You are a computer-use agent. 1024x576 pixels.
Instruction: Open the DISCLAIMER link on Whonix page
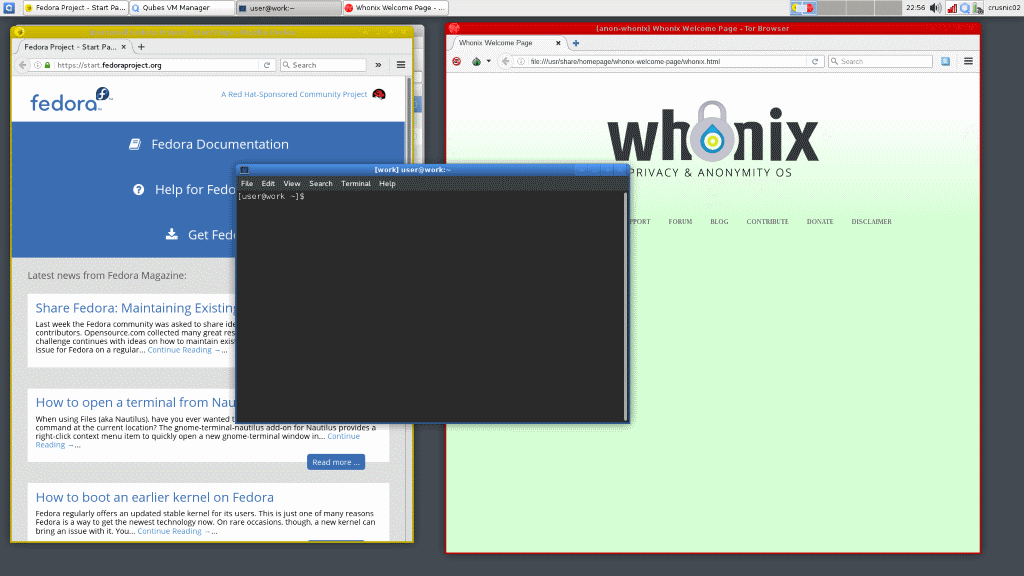click(x=871, y=222)
